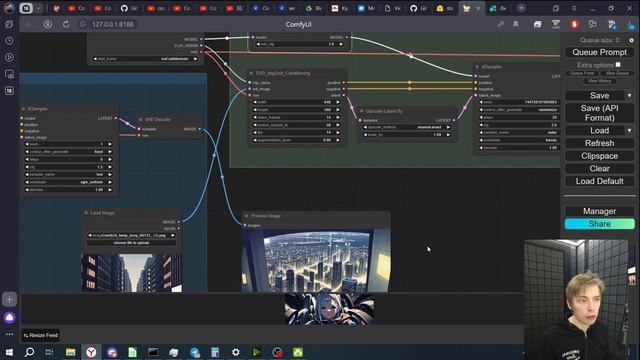Collapse the right KSampler node dot
The width and height of the screenshot is (640, 360).
point(477,67)
